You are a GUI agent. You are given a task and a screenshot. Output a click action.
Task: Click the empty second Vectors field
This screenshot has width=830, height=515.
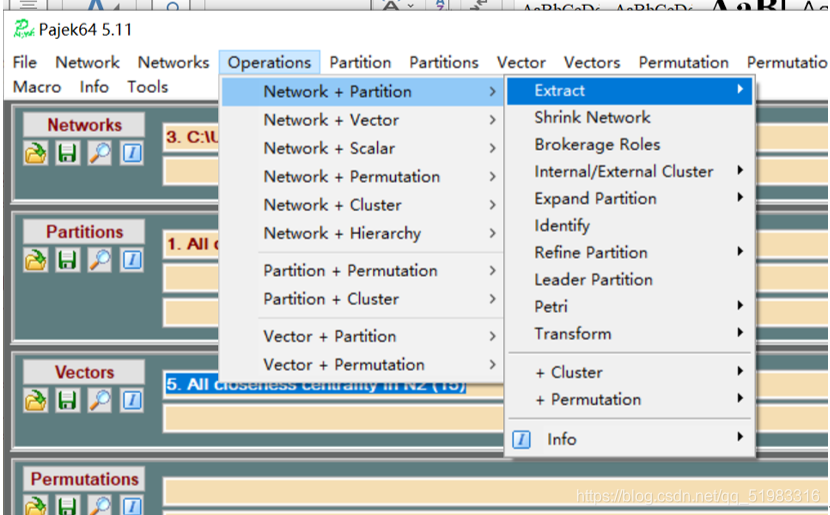click(333, 419)
